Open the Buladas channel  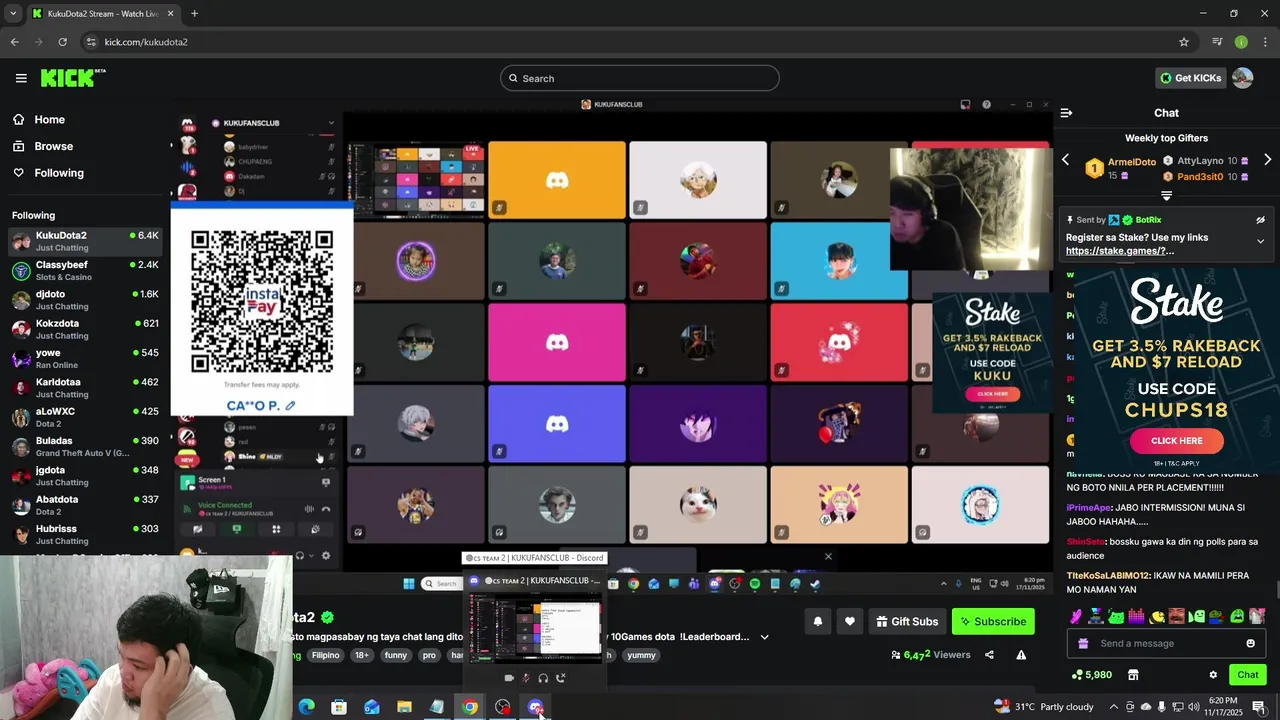click(x=85, y=446)
